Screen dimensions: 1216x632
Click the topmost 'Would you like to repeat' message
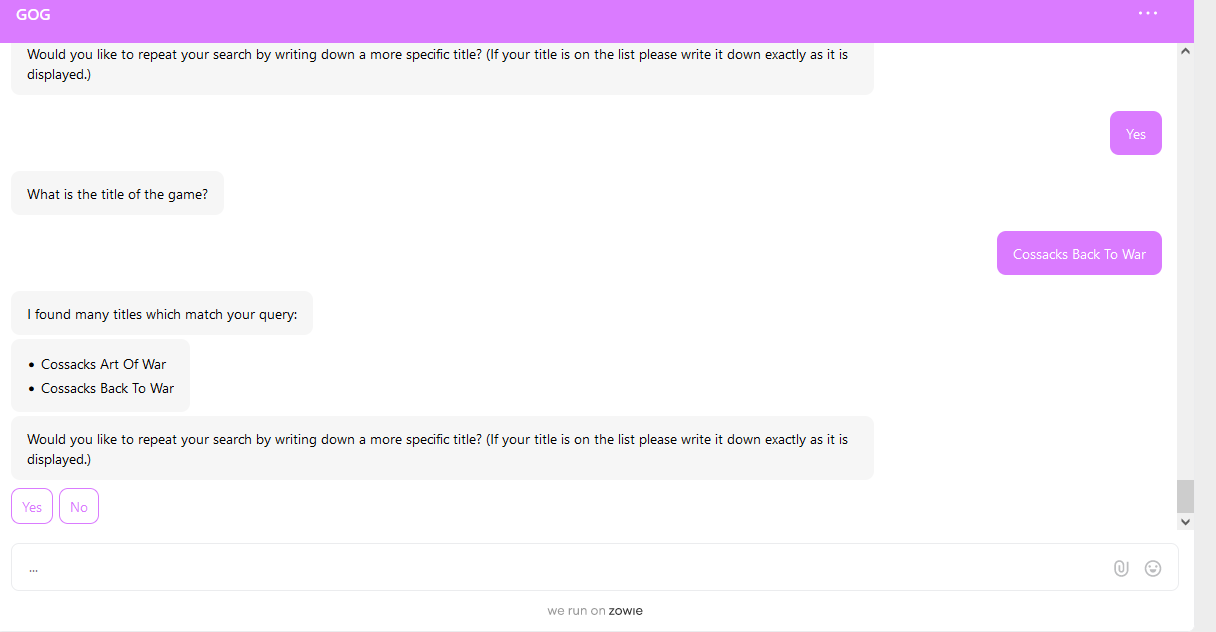coord(442,65)
